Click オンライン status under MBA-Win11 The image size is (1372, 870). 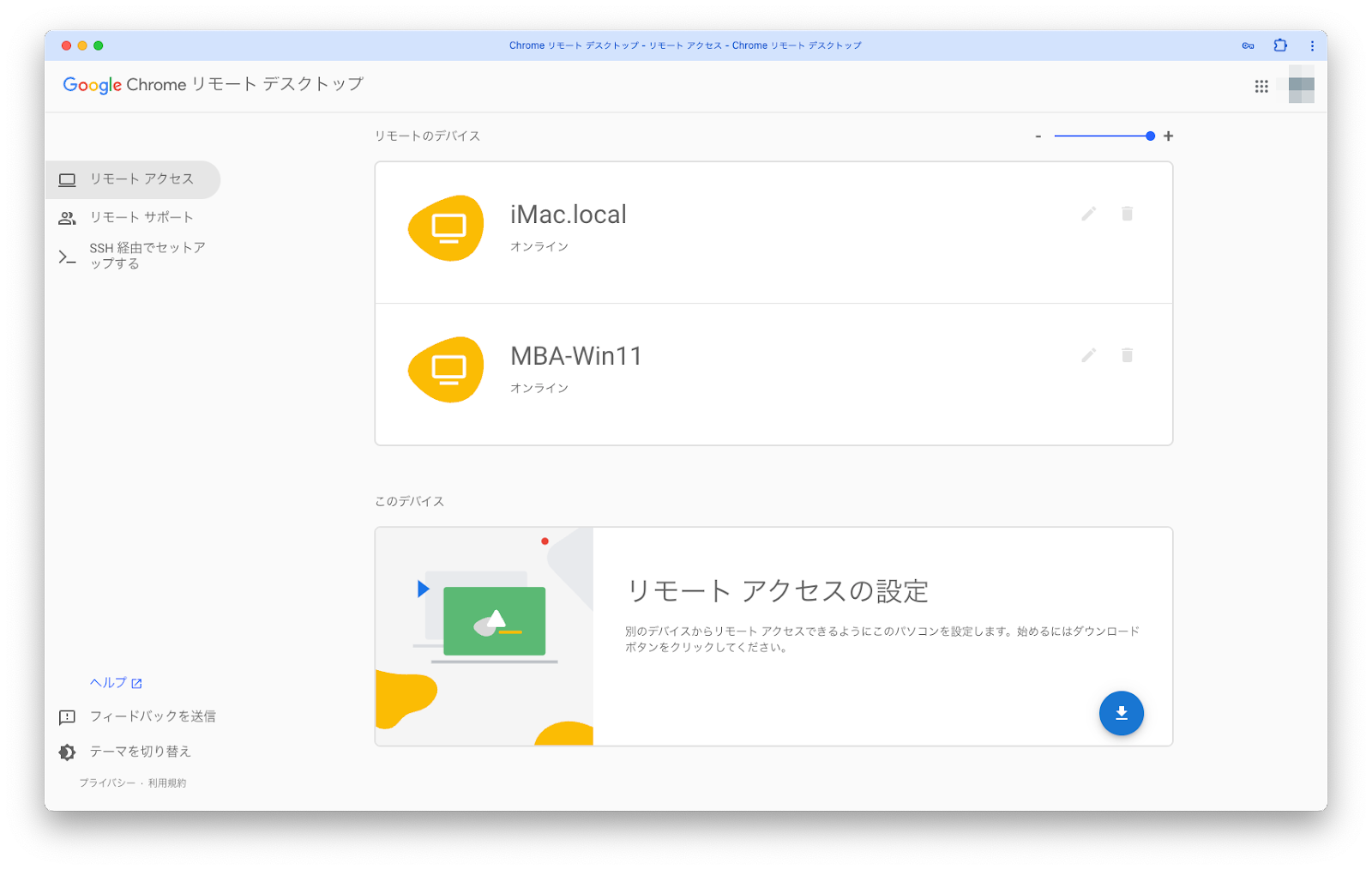point(539,389)
